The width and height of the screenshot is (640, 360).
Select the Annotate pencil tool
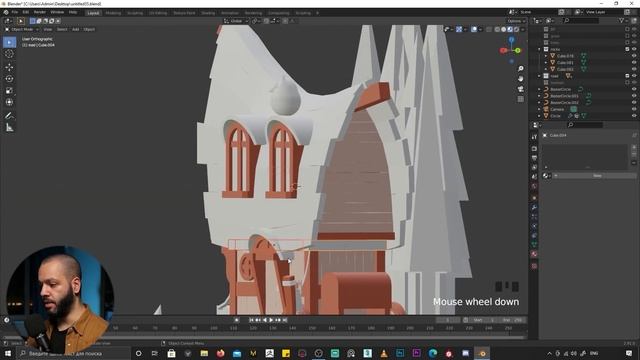point(9,116)
